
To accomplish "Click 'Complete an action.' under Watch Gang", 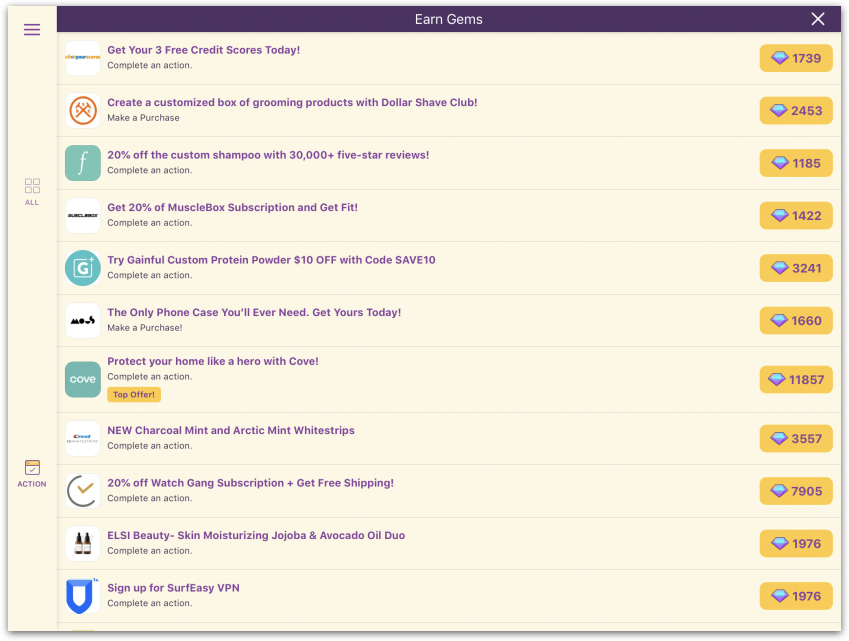I will [149, 498].
